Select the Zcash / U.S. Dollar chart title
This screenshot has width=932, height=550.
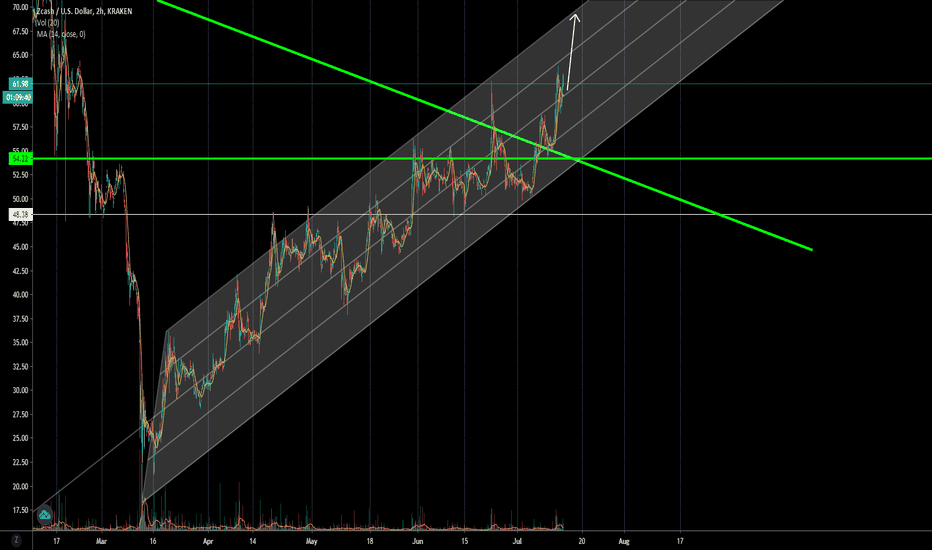(84, 11)
